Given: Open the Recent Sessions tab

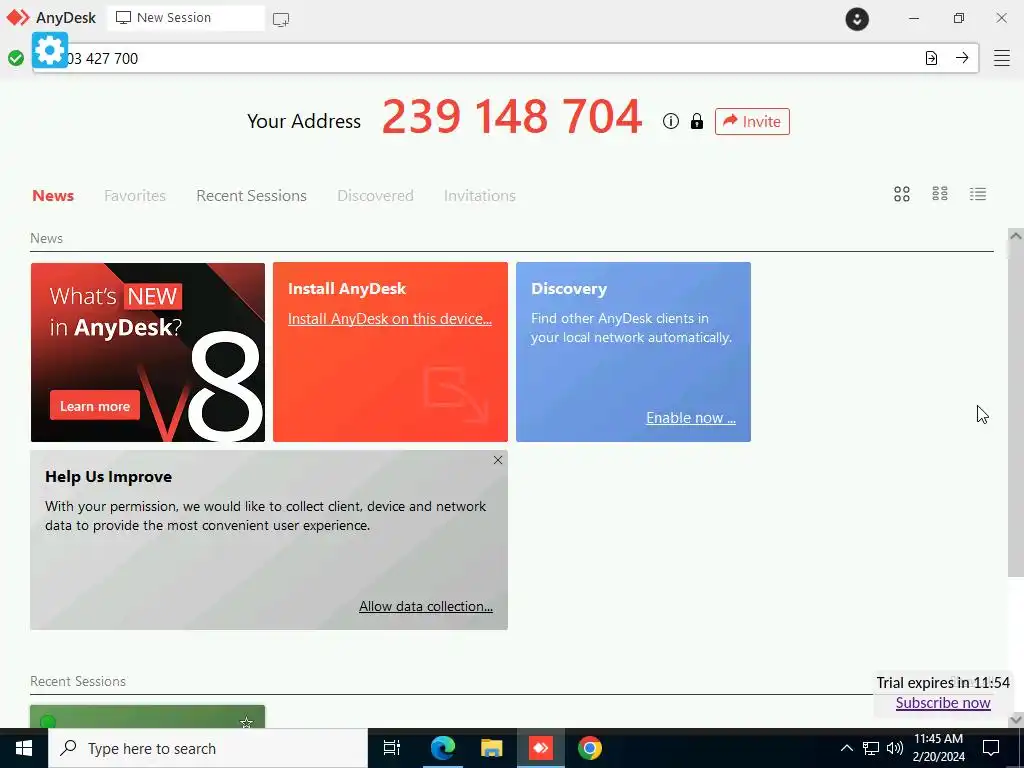Looking at the screenshot, I should pos(251,195).
